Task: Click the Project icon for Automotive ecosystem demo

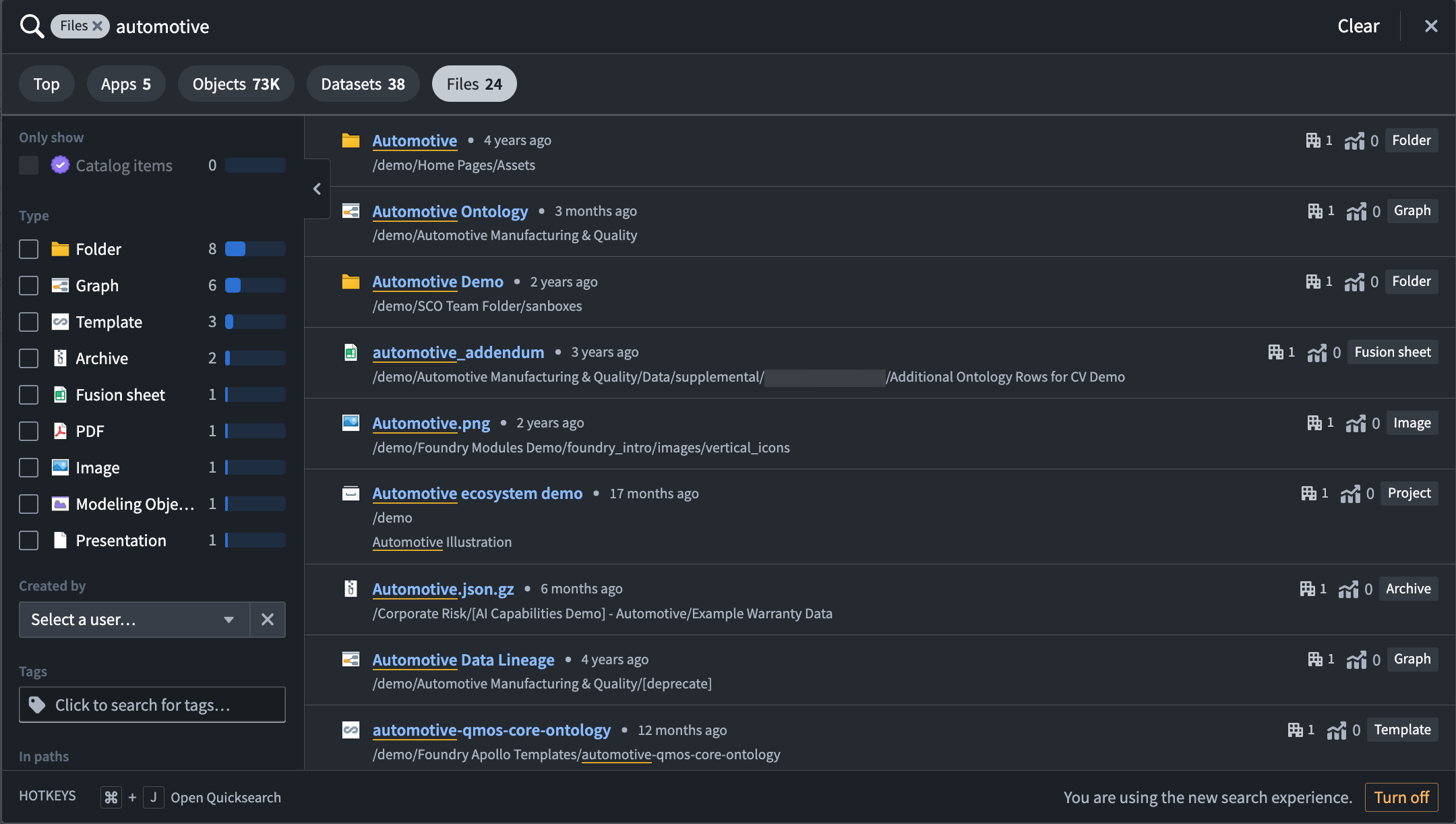Action: [x=350, y=491]
